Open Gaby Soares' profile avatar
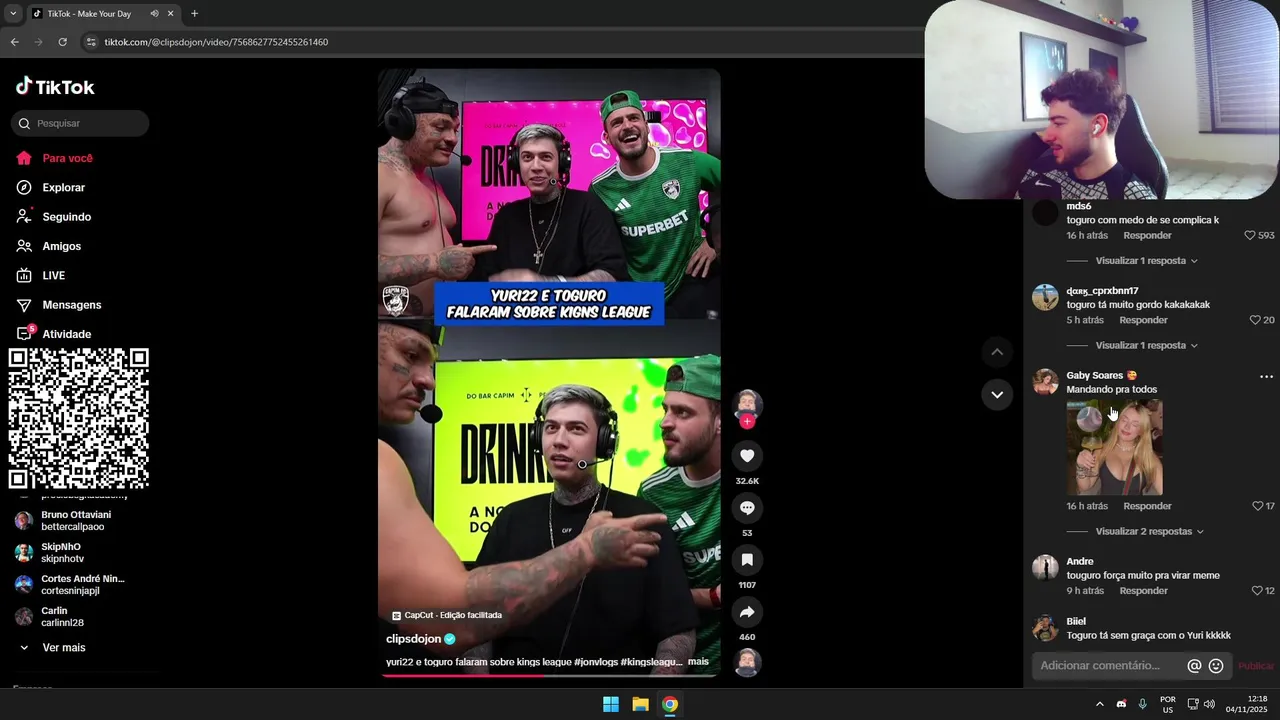1280x720 pixels. (x=1045, y=382)
